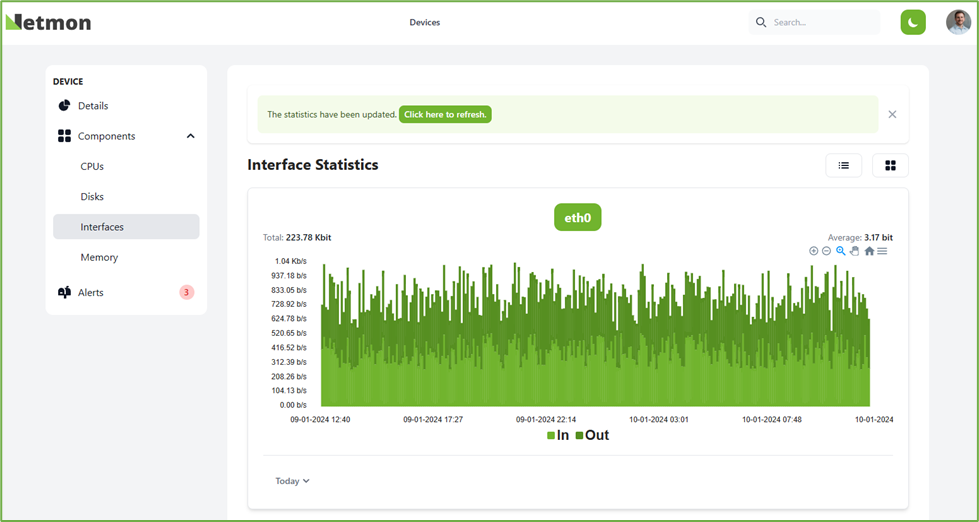Click the eth0 interface label
The image size is (979, 522).
coord(578,217)
